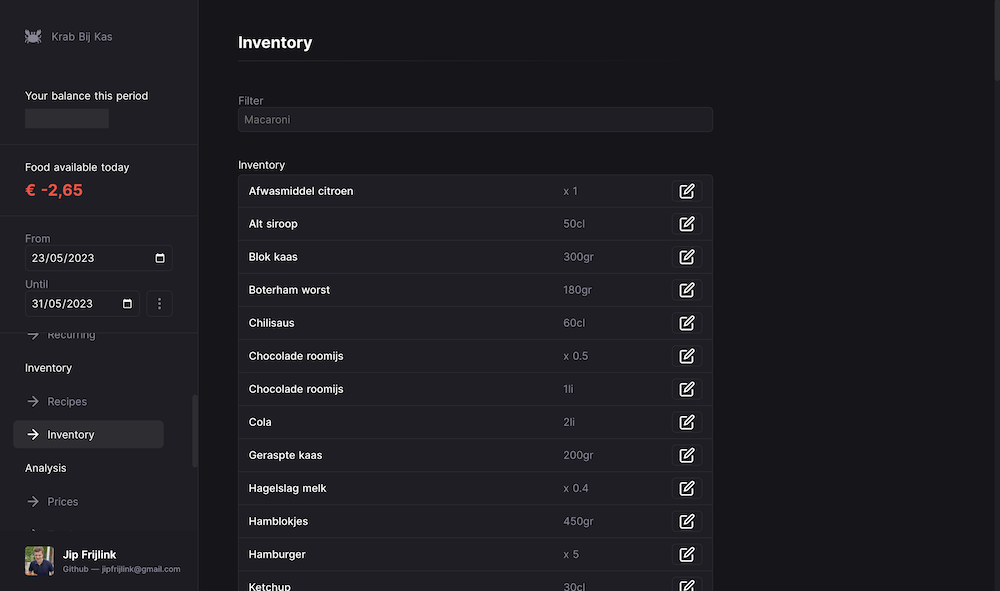
Task: Navigate to the Recurring page
Action: pos(71,335)
